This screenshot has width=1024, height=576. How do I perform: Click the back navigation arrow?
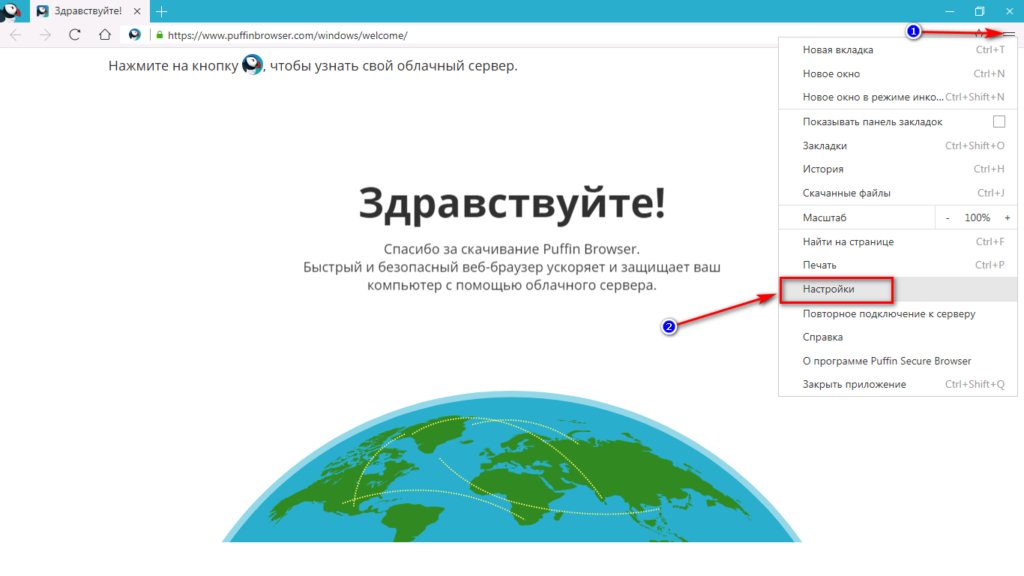16,35
